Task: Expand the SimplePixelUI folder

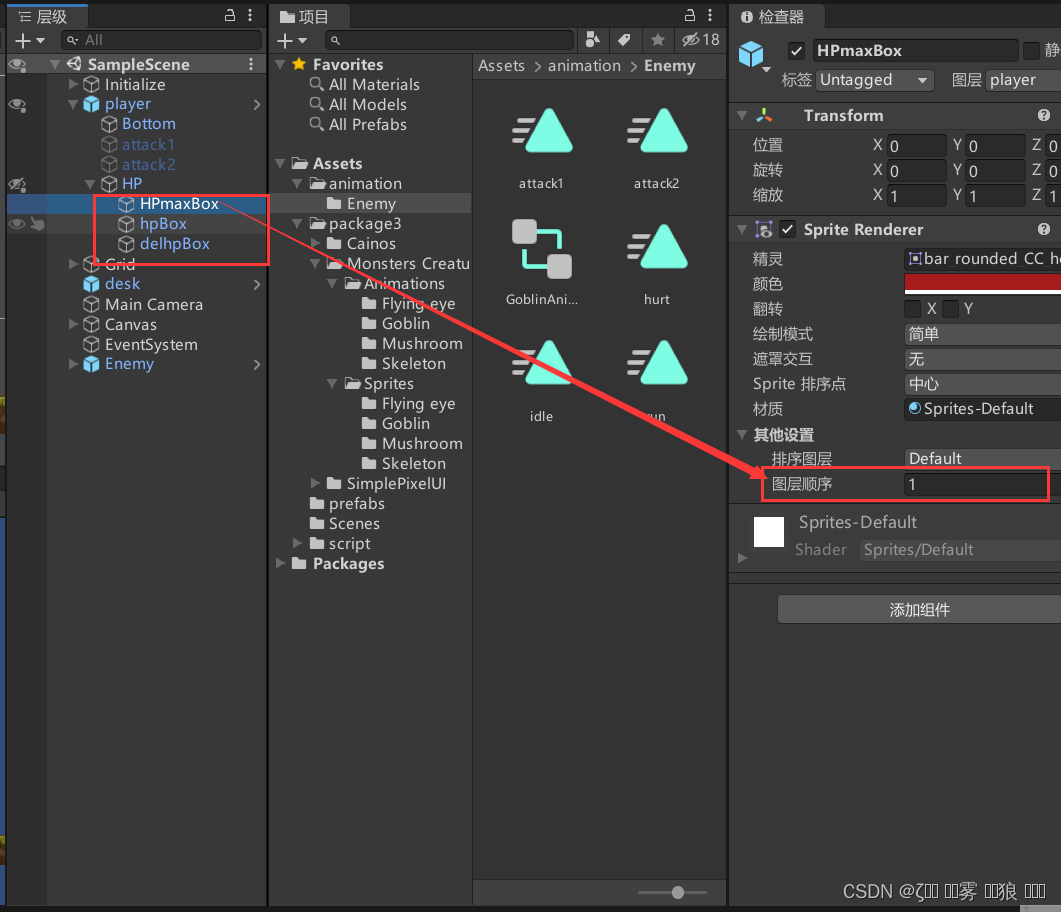Action: (x=315, y=483)
